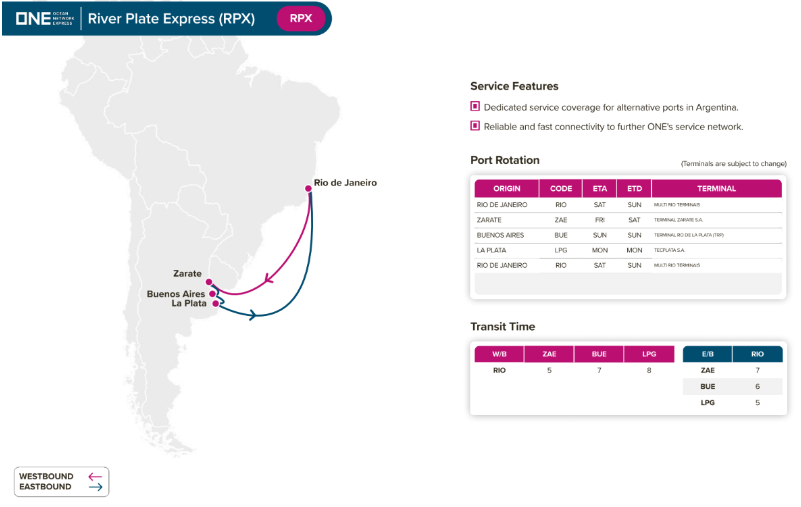Click the W/B header in Transit Time table
Screen dimensions: 801x507
(499, 354)
